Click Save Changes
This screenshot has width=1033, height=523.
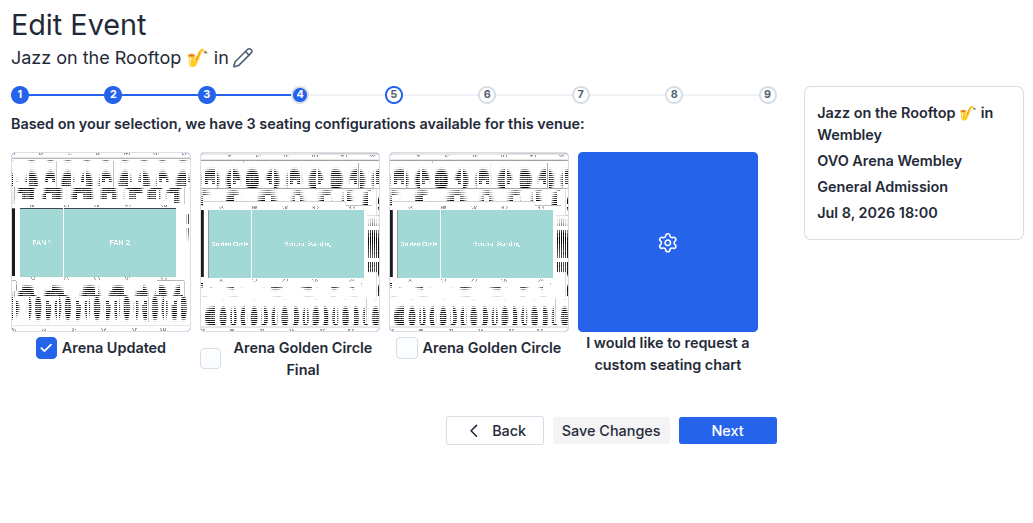611,431
